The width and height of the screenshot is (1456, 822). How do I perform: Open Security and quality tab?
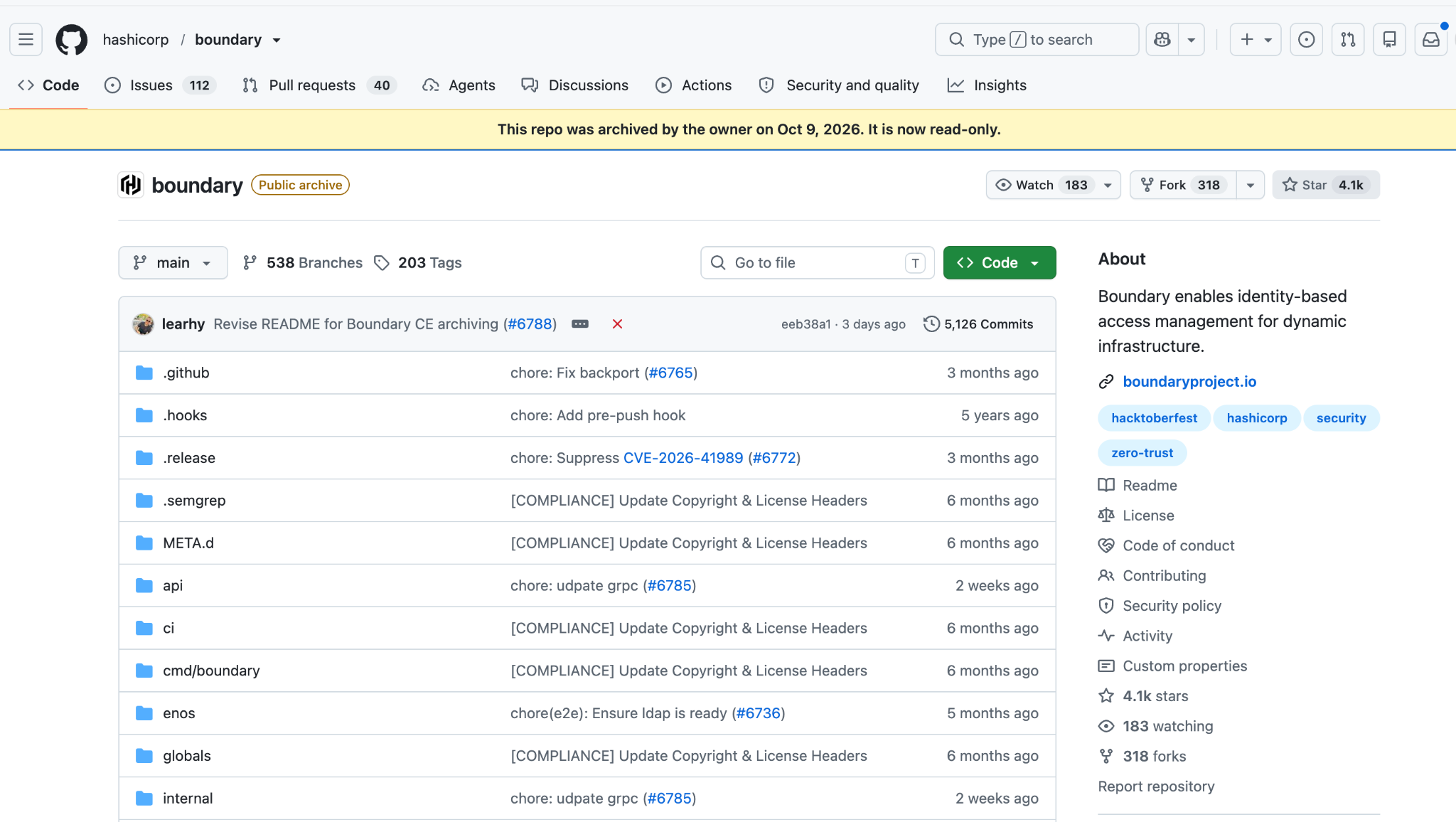click(839, 85)
